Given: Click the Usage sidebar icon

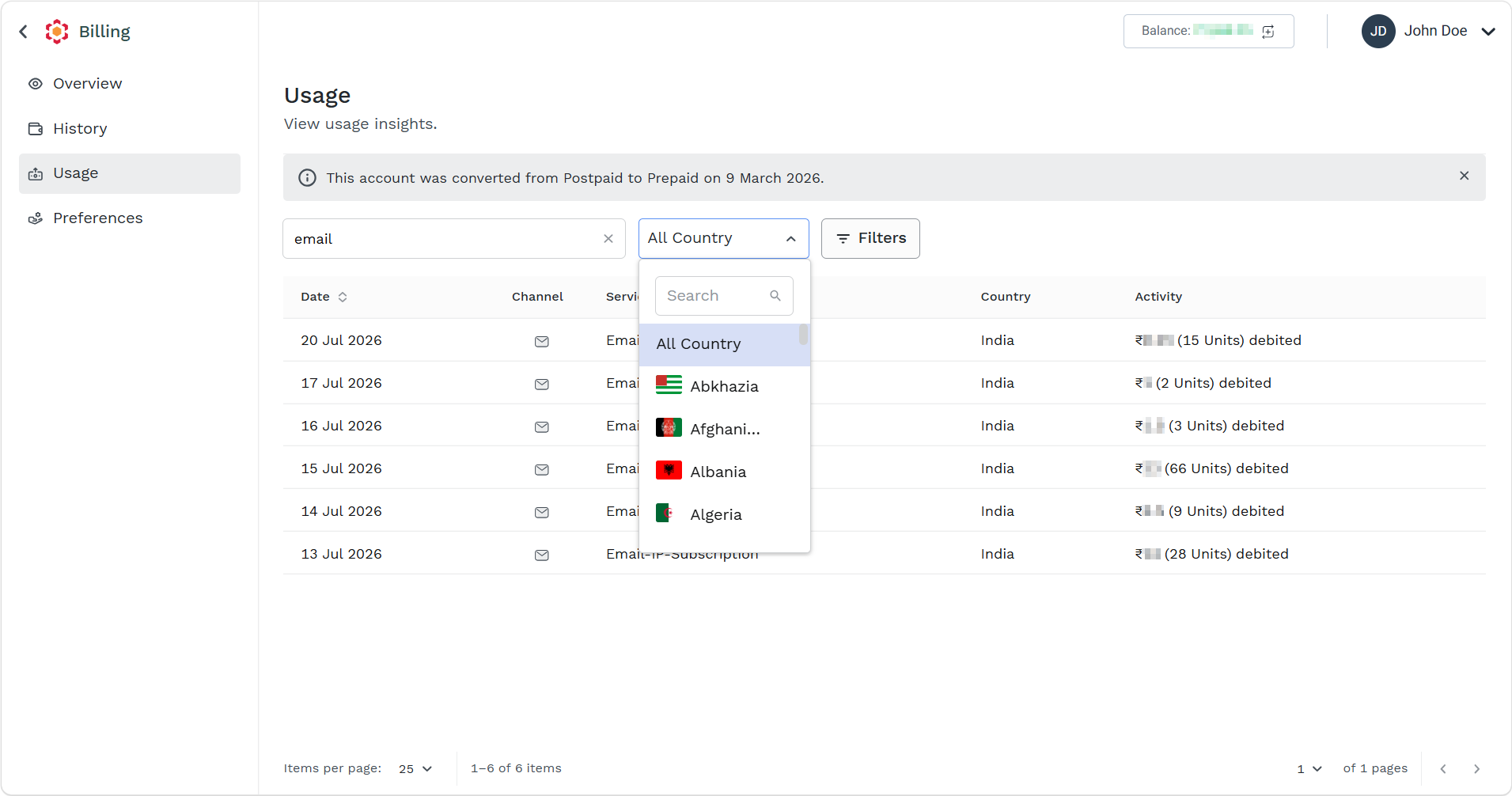Looking at the screenshot, I should 36,174.
